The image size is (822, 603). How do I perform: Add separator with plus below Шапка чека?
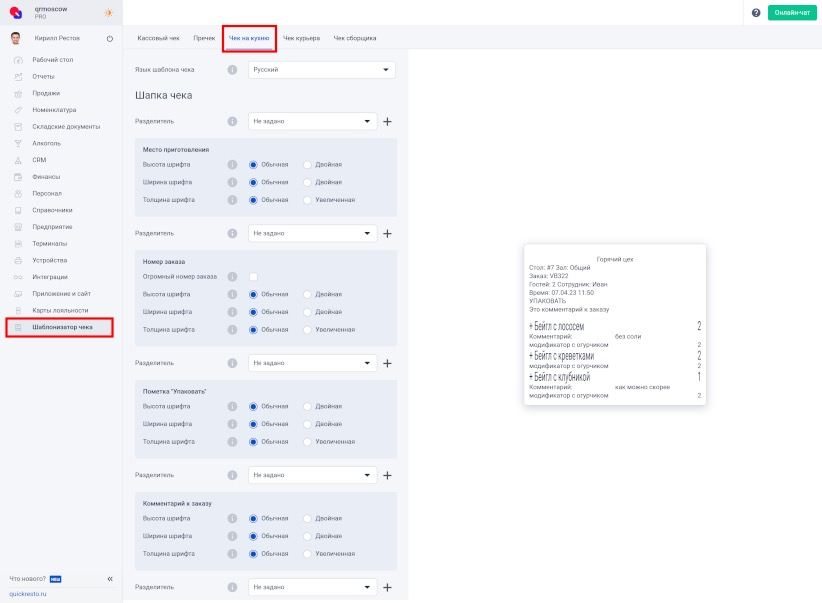pos(387,122)
